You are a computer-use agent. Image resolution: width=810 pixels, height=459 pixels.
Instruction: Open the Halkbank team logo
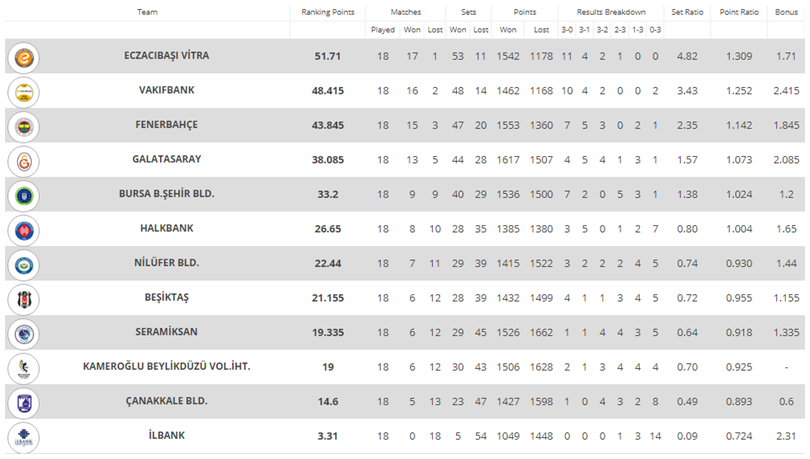[24, 230]
